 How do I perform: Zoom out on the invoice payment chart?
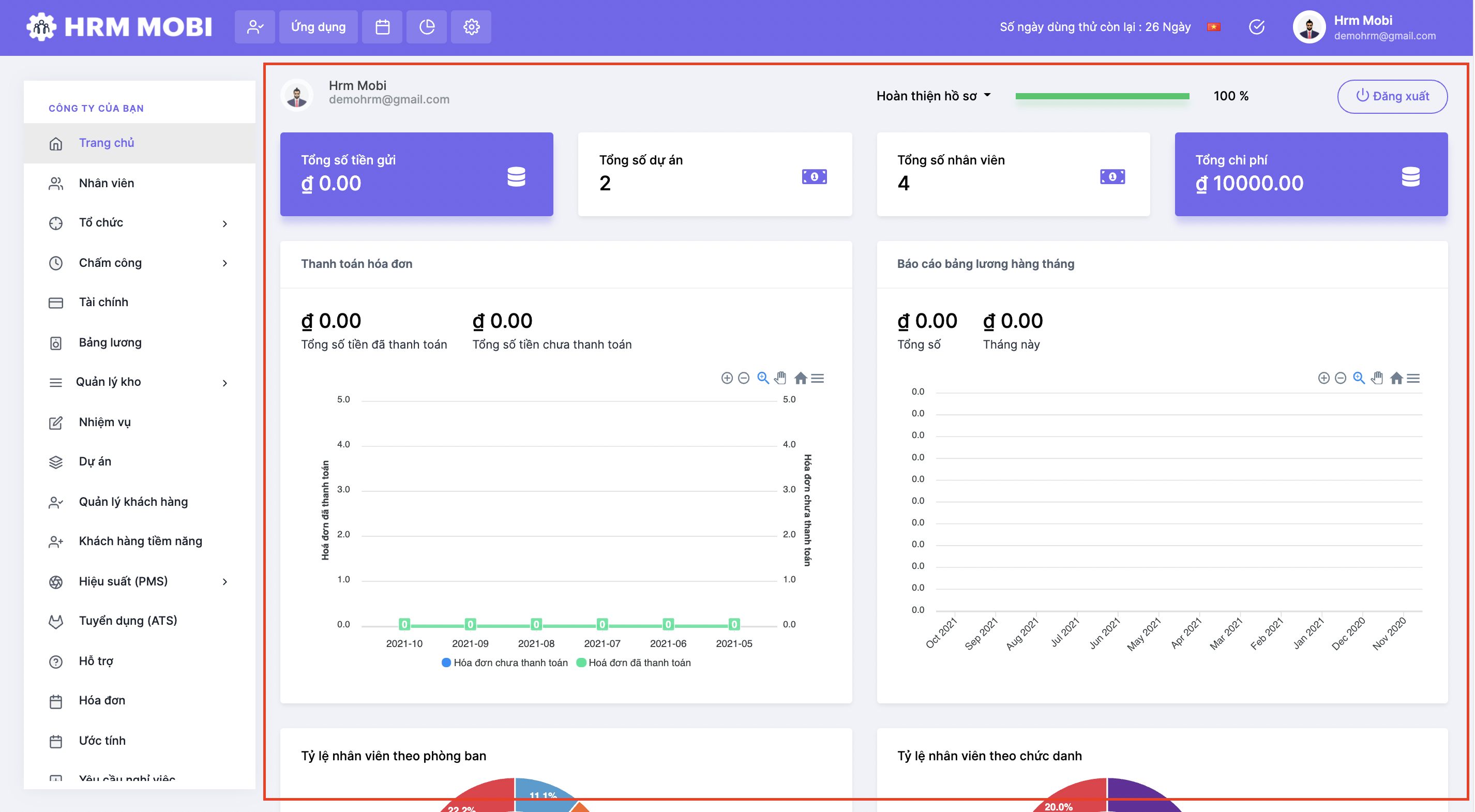pos(744,378)
